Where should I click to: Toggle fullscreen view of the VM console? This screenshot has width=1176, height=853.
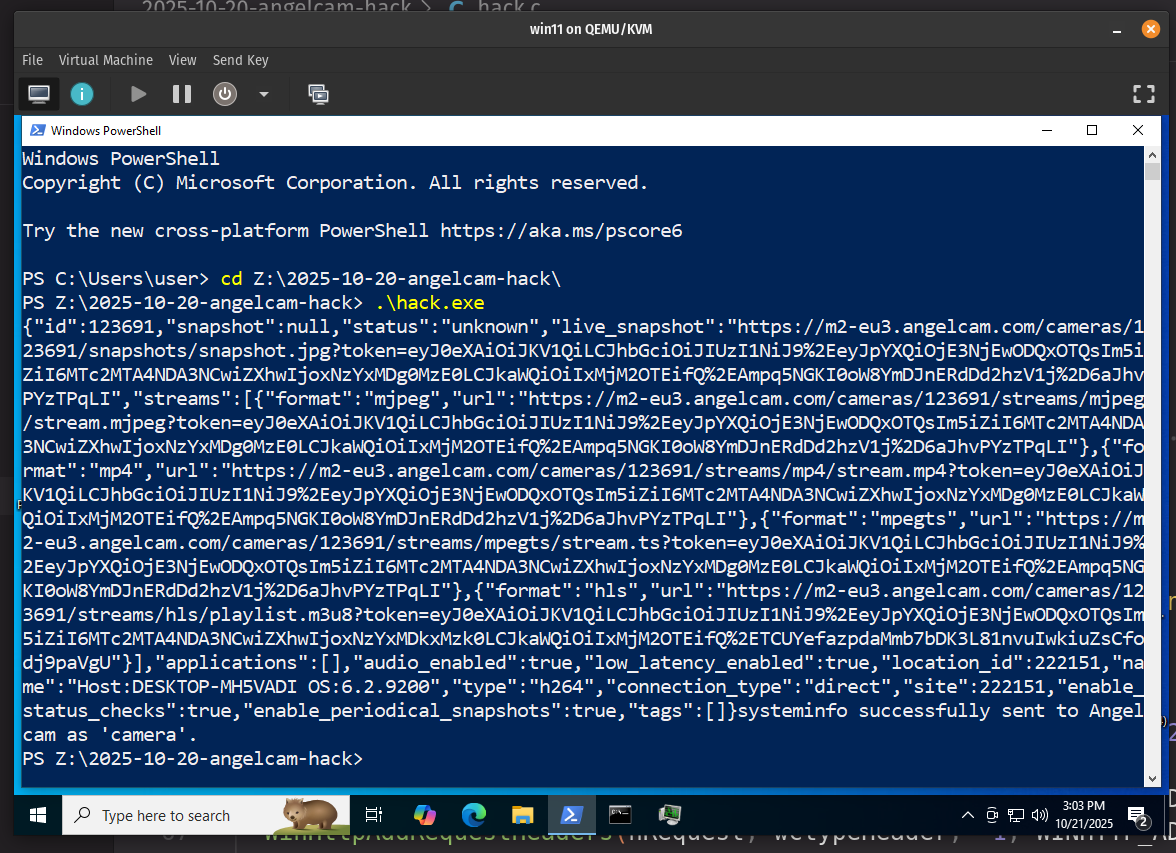[1143, 93]
